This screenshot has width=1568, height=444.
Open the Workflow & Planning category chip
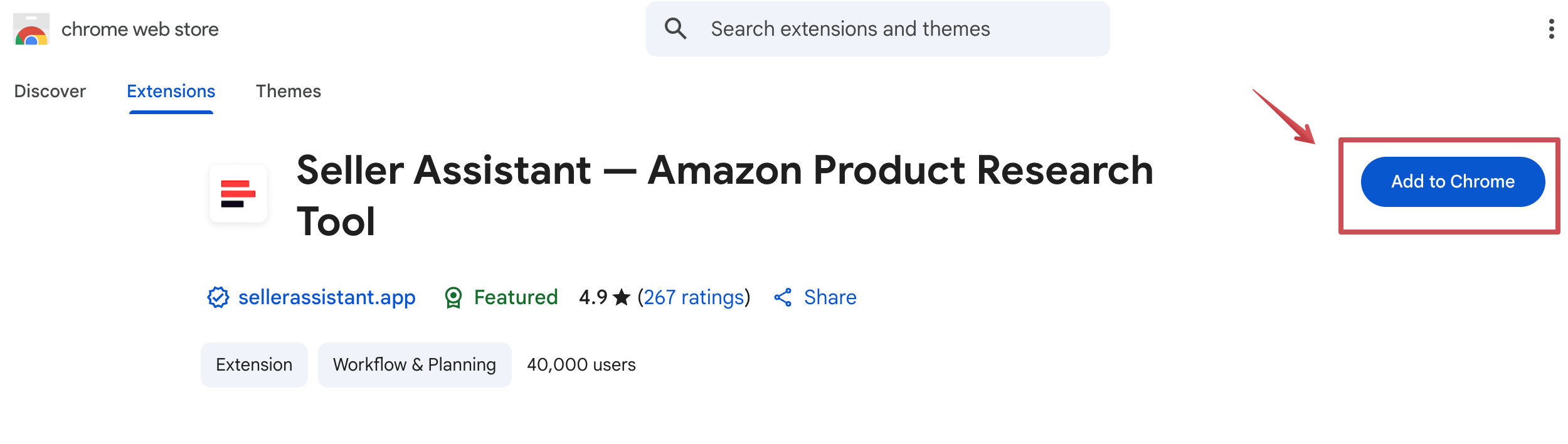415,365
